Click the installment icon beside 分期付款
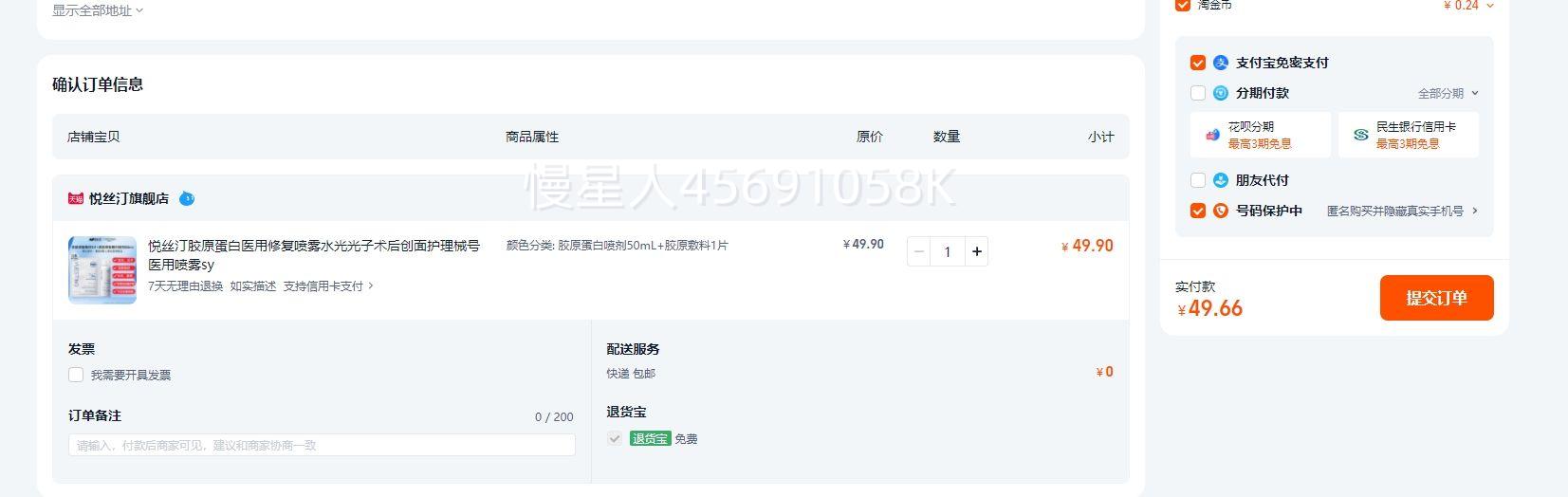This screenshot has height=497, width=1568. point(1221,93)
